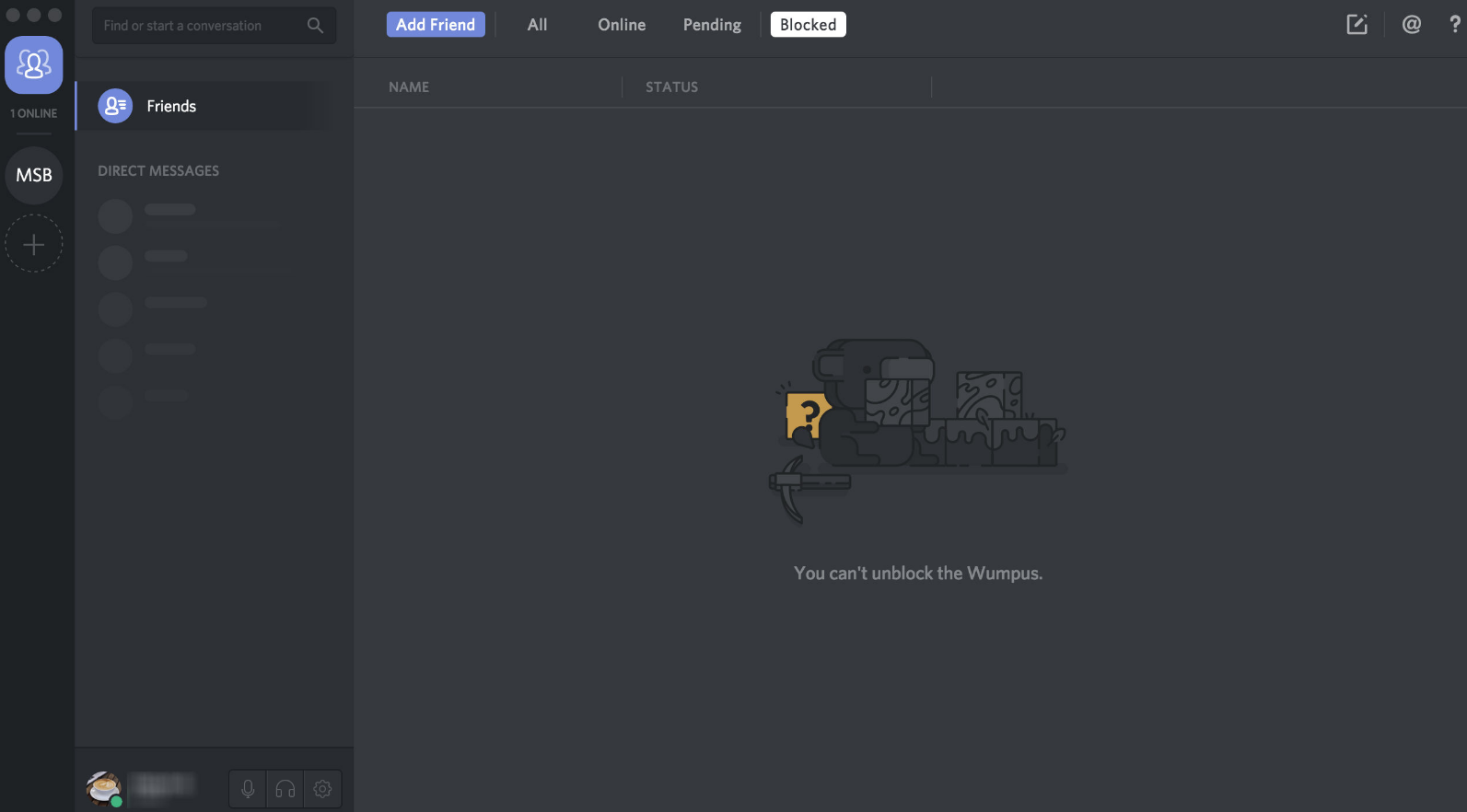Viewport: 1467px width, 812px height.
Task: Click the user avatar at bottom left
Action: tap(104, 789)
